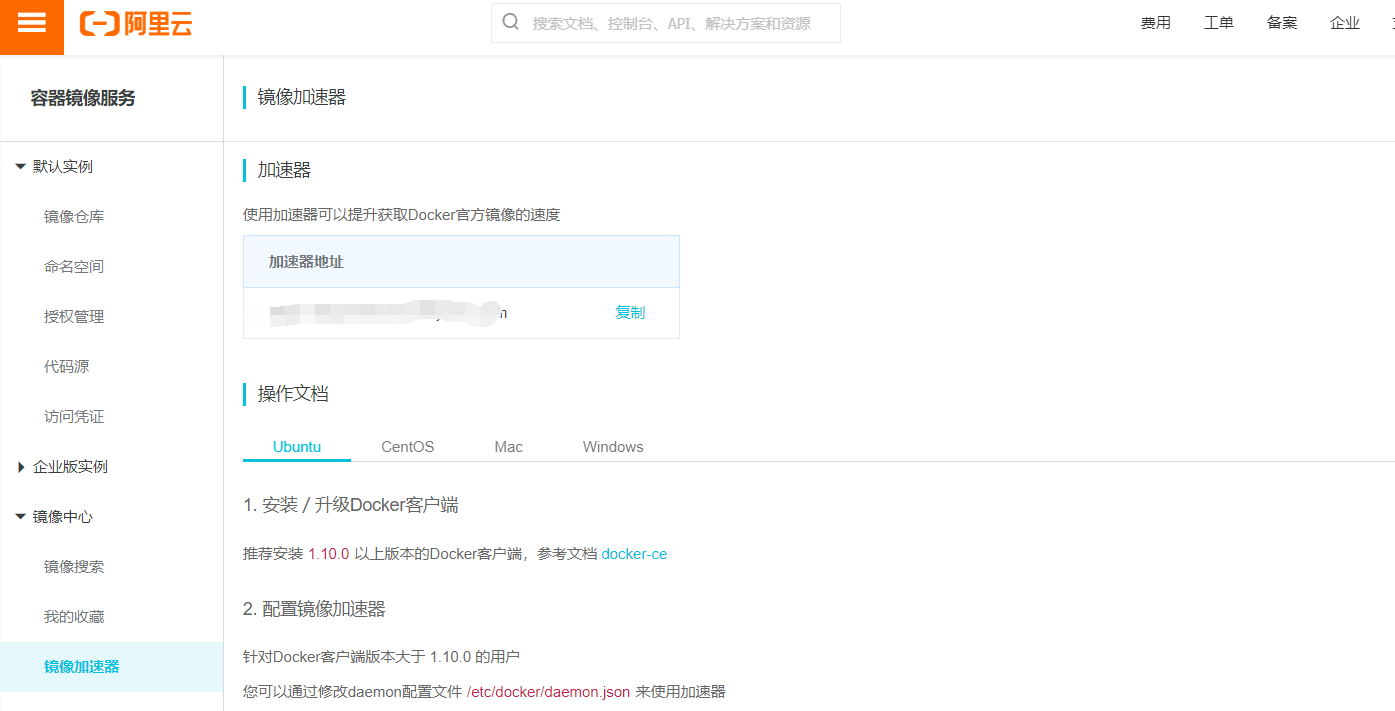1395x711 pixels.
Task: Click the /etc/docker/daemon.json path text
Action: (548, 692)
